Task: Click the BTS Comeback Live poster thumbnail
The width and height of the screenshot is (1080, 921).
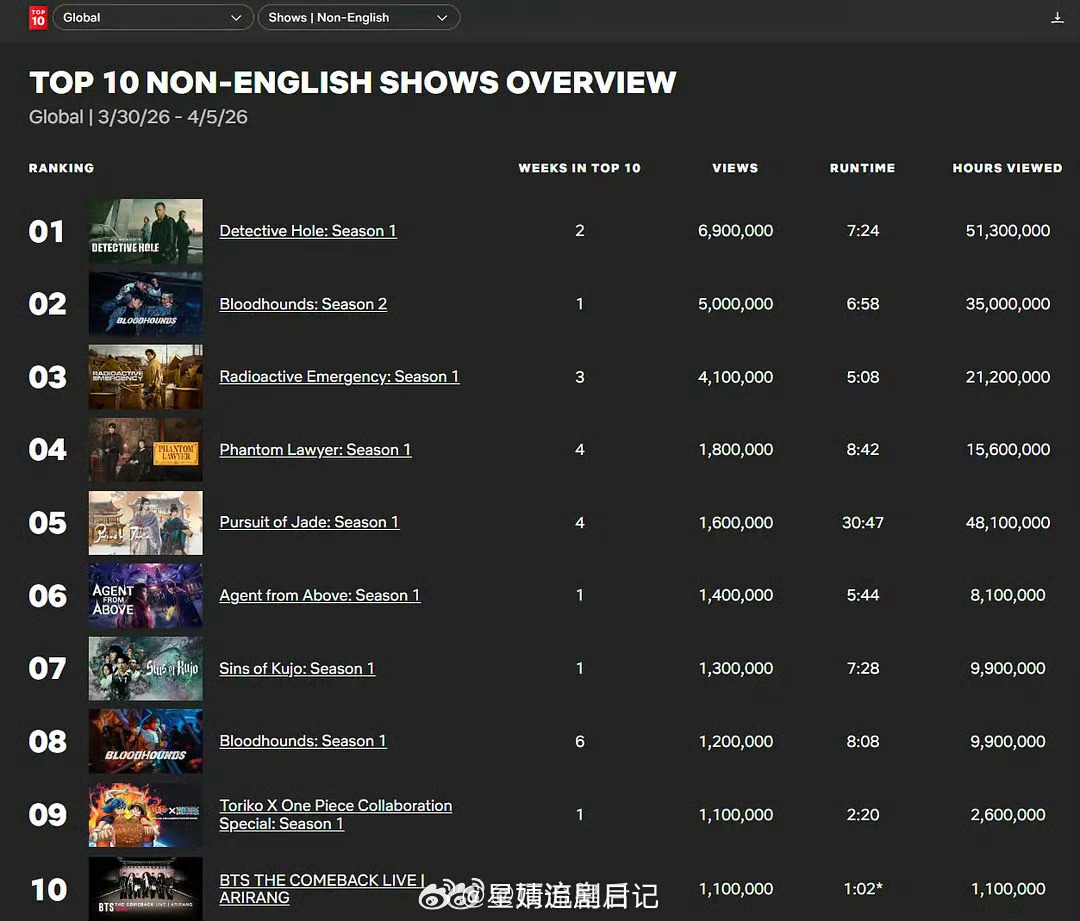Action: point(145,888)
